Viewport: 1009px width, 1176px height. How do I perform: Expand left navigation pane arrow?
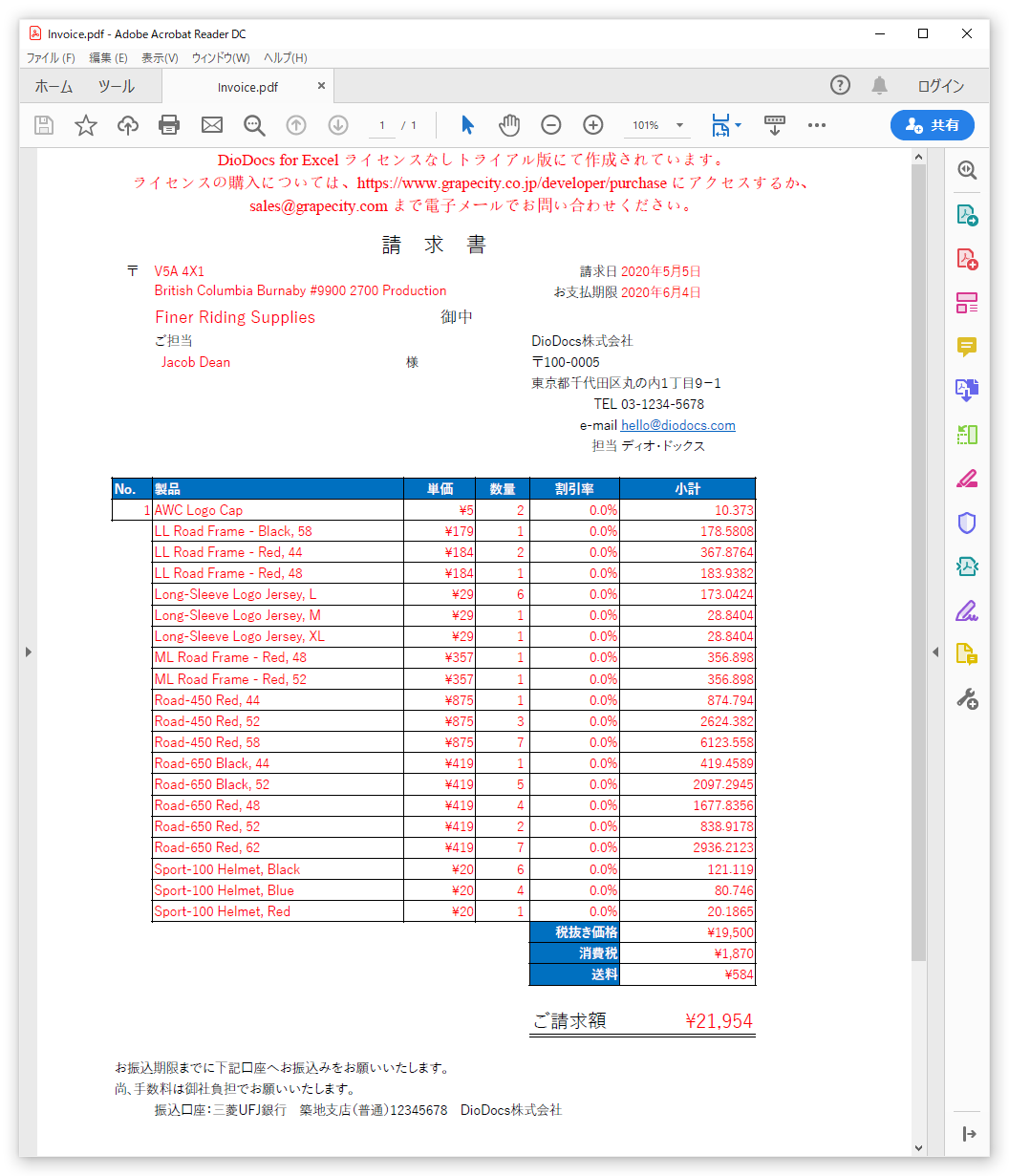tap(28, 652)
